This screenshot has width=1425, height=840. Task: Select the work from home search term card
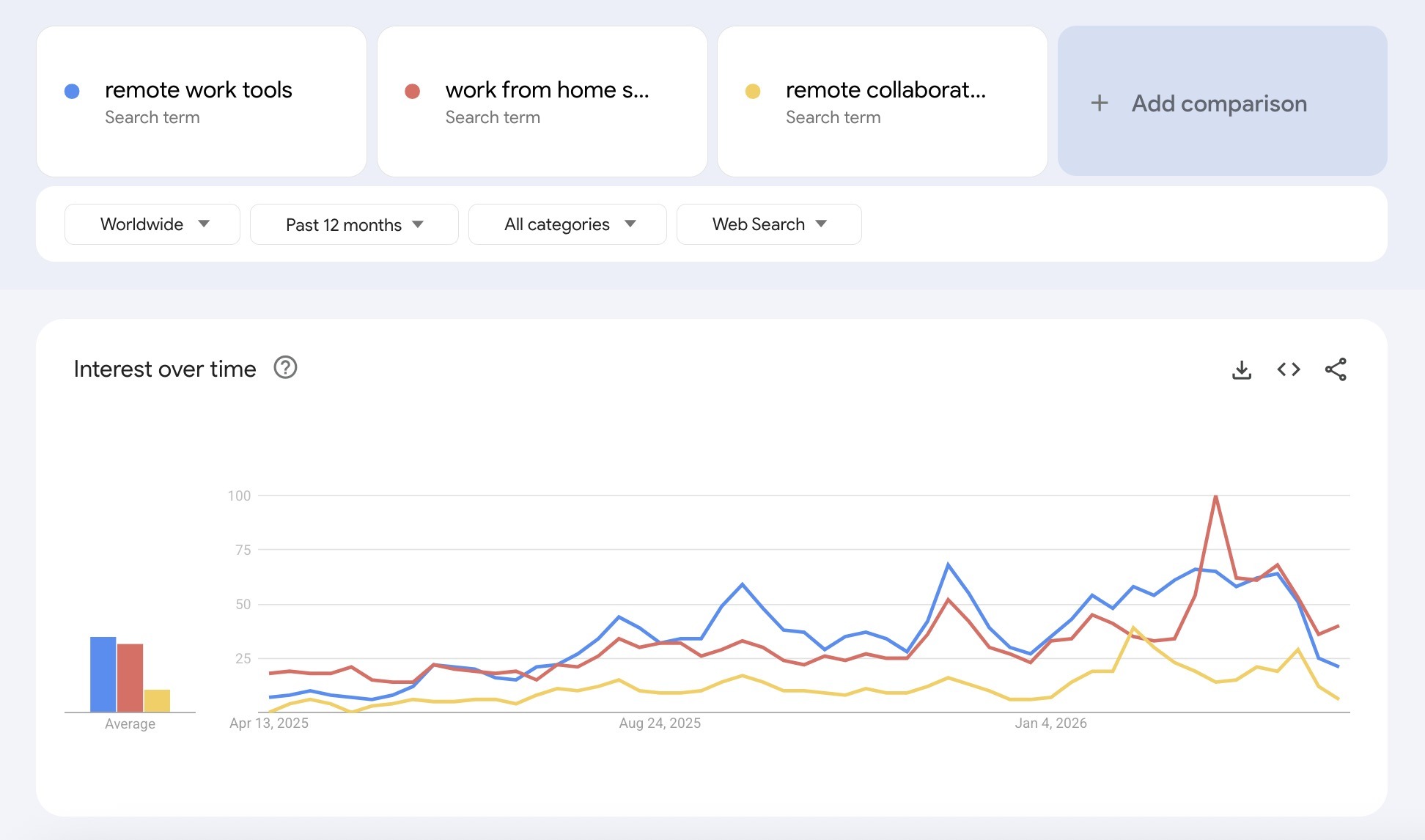click(x=542, y=101)
